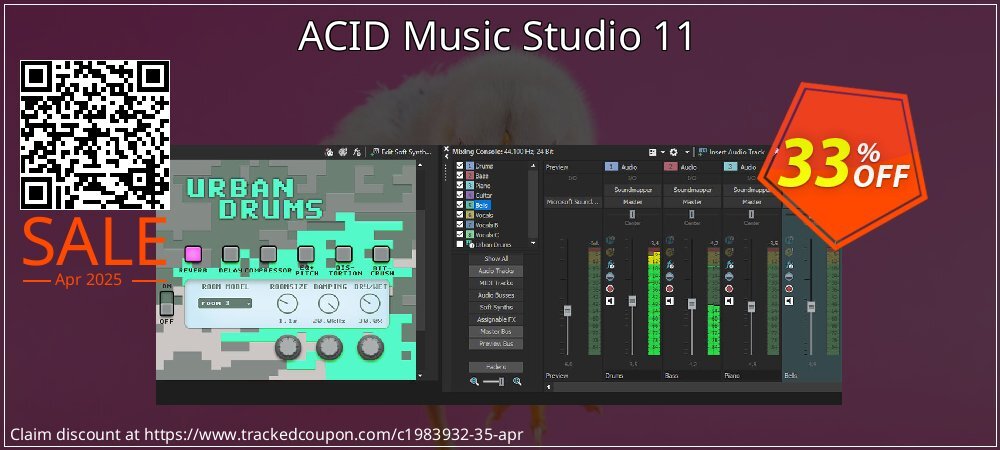The height and width of the screenshot is (450, 1000).
Task: Toggle the Compressor effect pad in Urban Drums
Action: pyautogui.click(x=268, y=254)
